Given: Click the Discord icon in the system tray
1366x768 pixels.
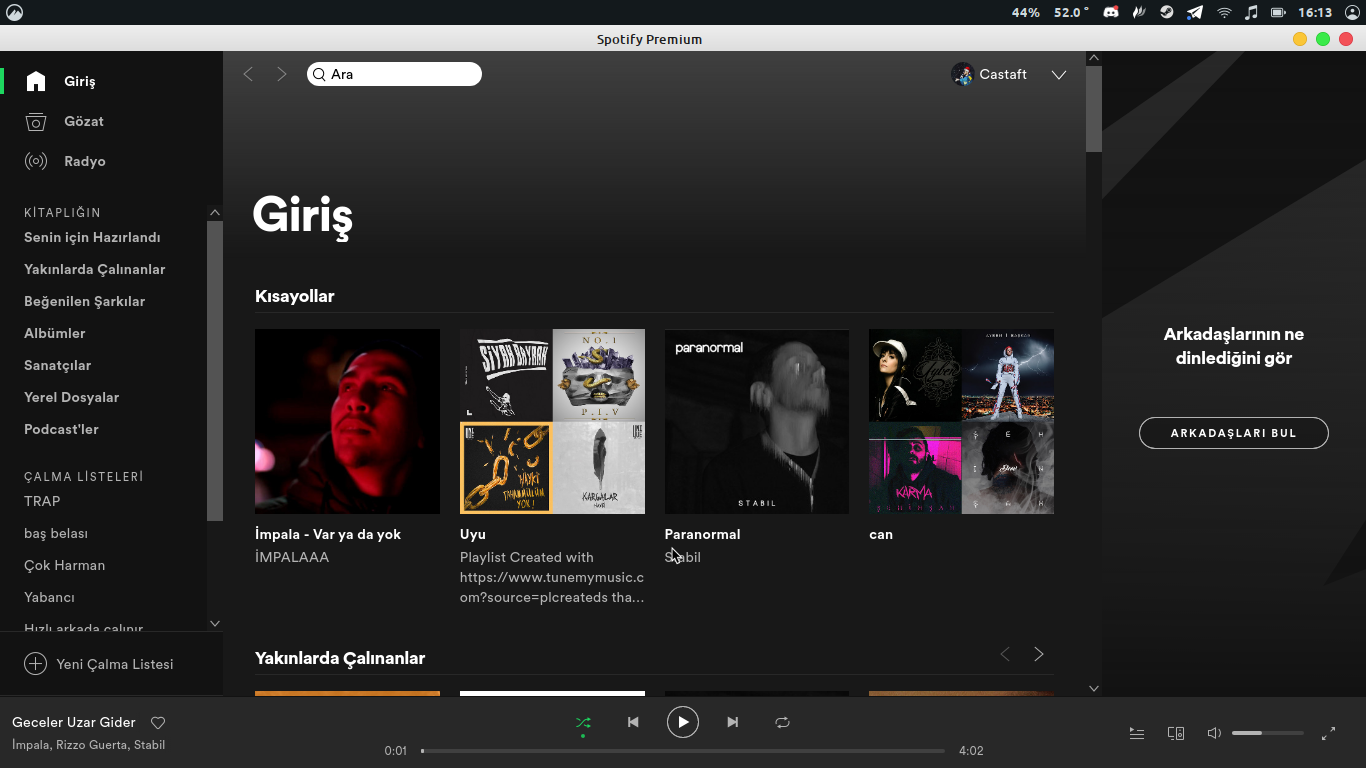Looking at the screenshot, I should (1110, 12).
